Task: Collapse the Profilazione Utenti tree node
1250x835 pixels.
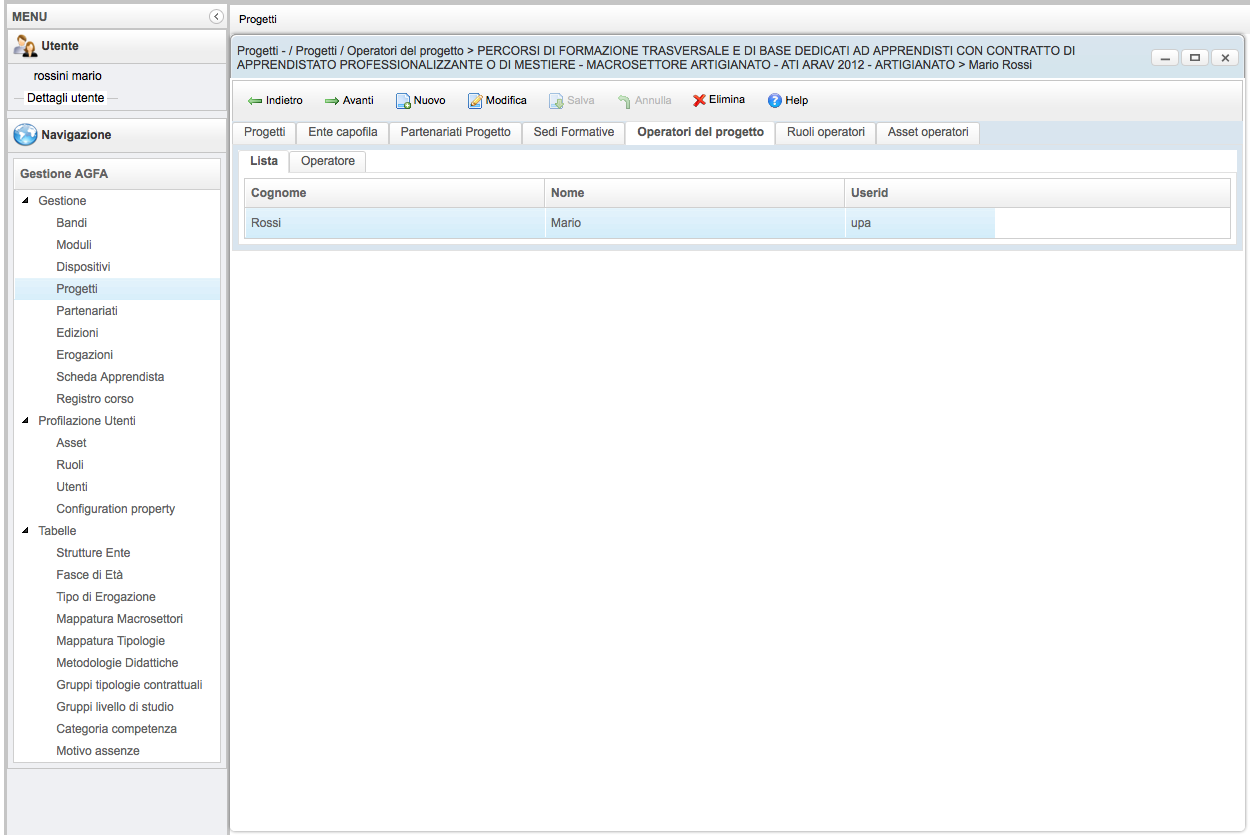Action: (x=25, y=421)
